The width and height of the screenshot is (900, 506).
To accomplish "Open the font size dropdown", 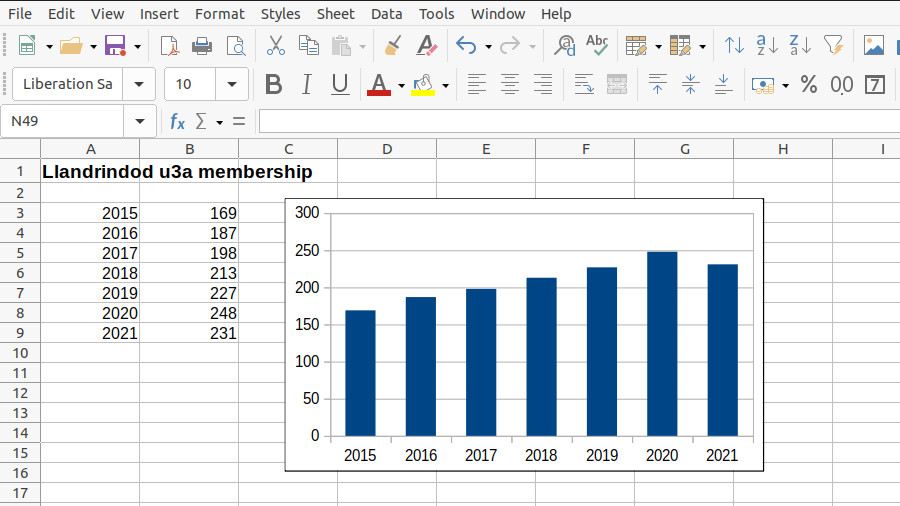I will click(233, 85).
